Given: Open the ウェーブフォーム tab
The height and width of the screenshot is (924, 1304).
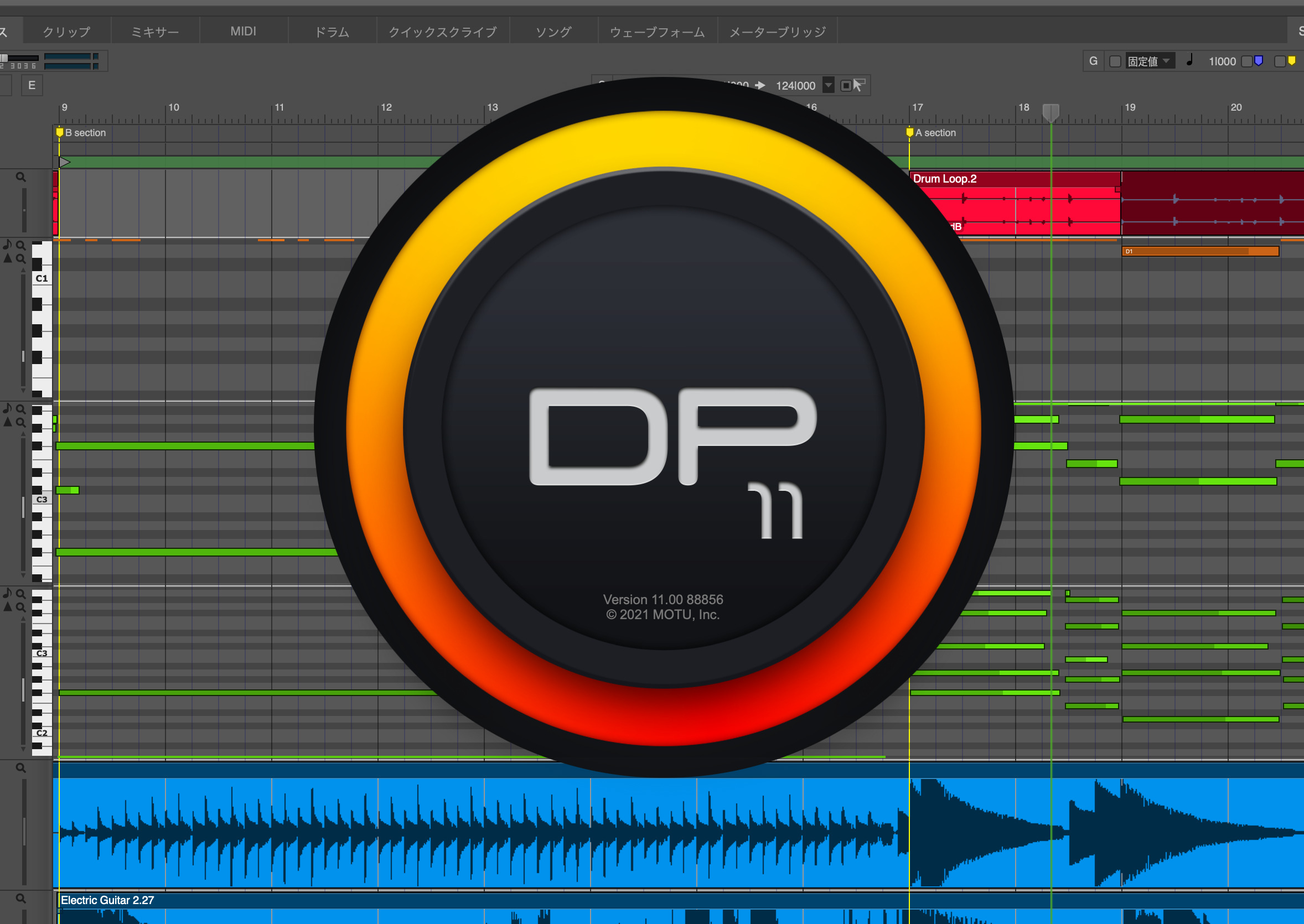Looking at the screenshot, I should [658, 32].
